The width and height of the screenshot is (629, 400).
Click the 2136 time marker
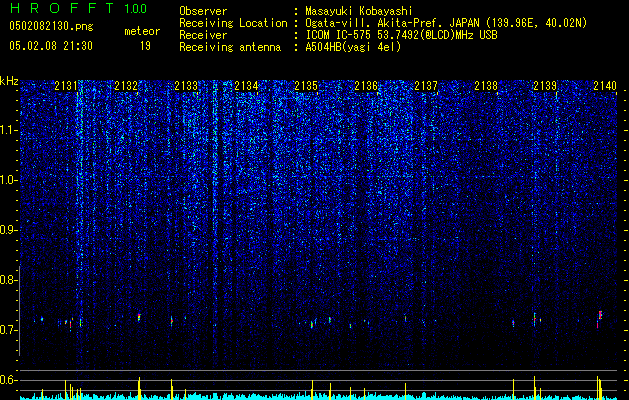click(366, 86)
